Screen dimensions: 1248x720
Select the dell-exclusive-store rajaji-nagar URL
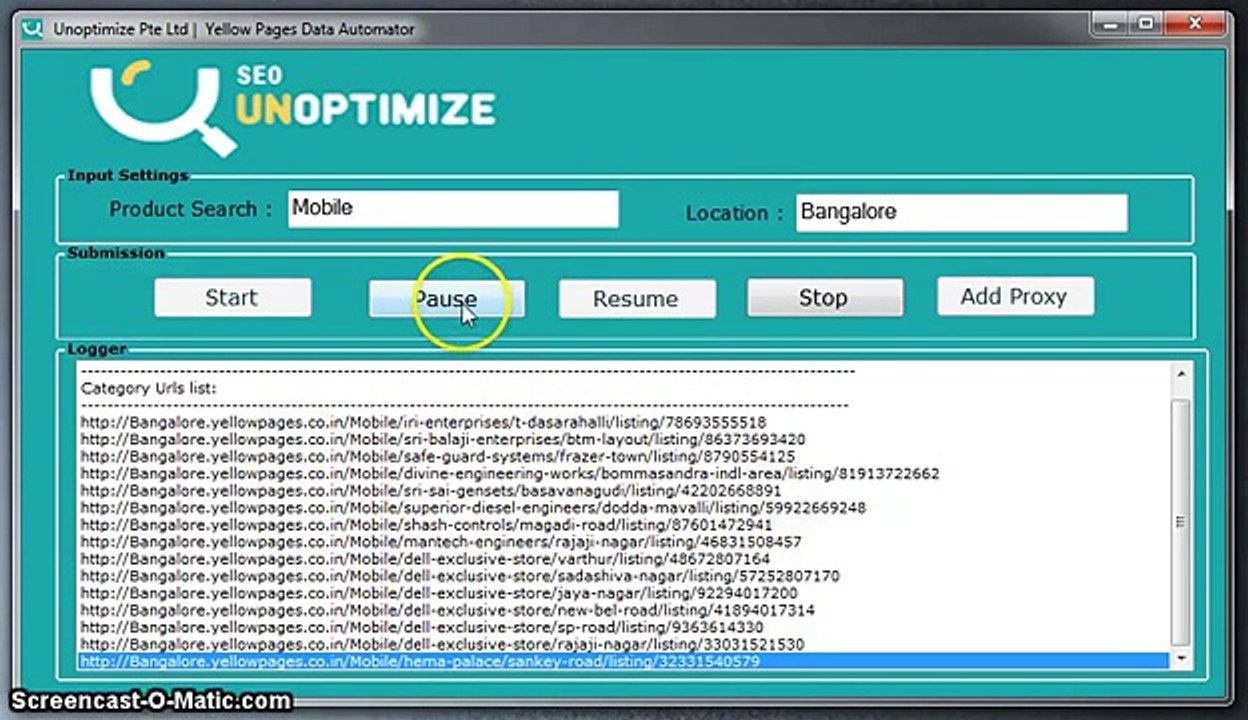point(442,644)
